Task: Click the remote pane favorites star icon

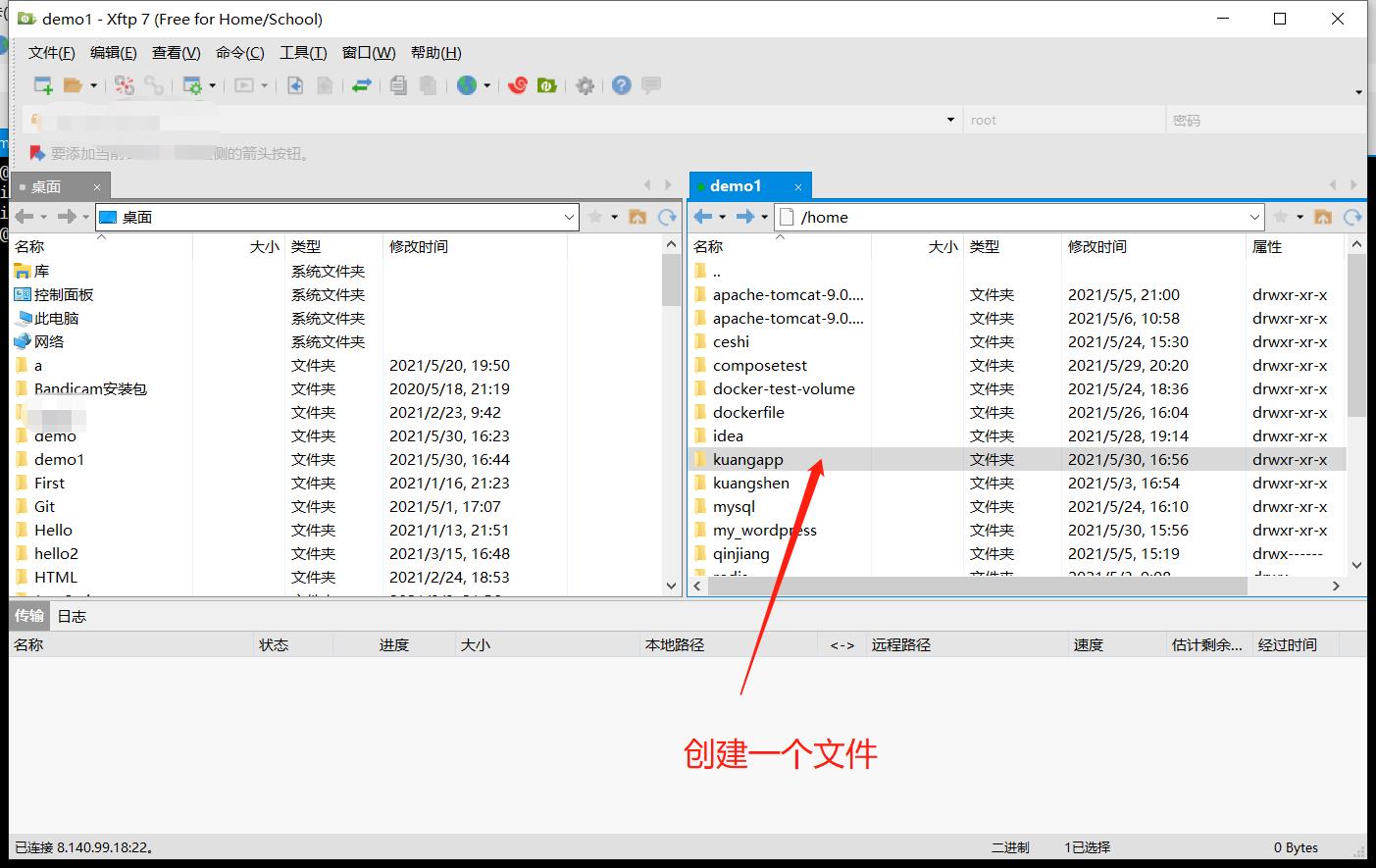Action: (1280, 217)
